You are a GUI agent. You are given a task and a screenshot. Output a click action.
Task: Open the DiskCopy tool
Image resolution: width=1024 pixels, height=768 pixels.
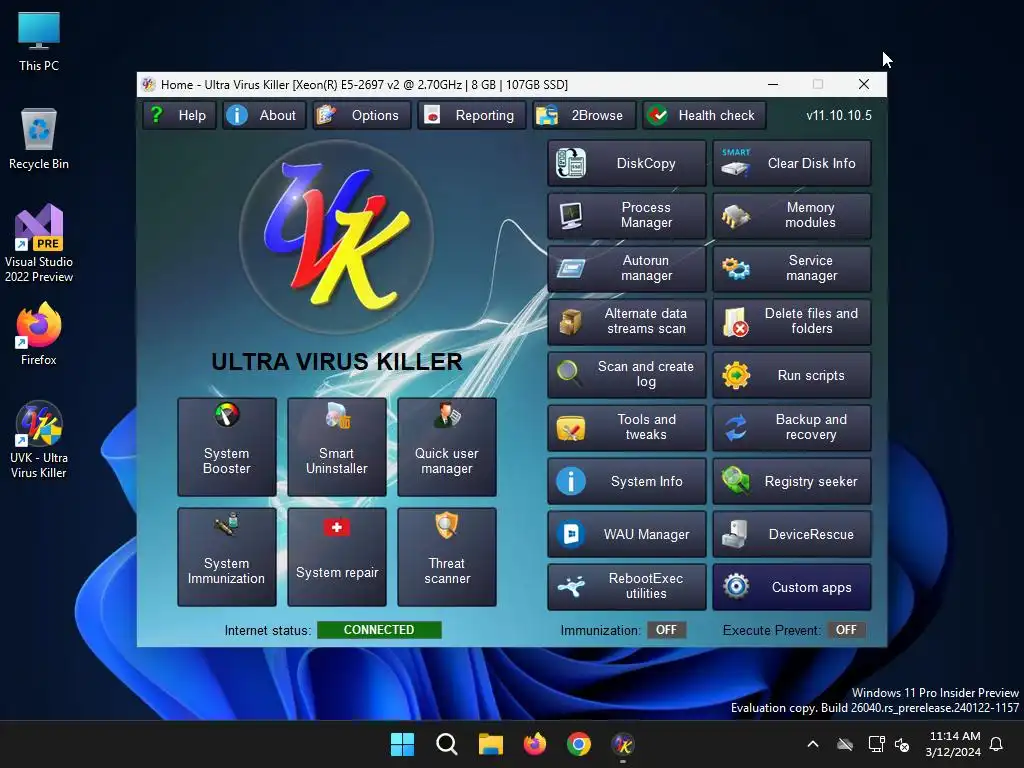(x=627, y=163)
